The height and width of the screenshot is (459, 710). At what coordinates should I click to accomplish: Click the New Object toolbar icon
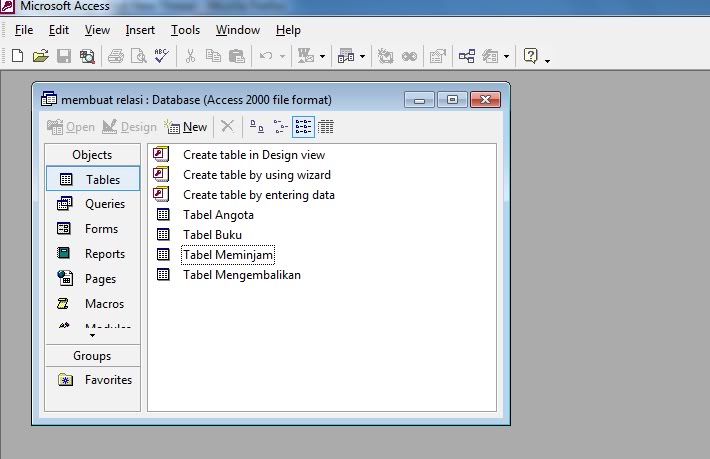[490, 56]
